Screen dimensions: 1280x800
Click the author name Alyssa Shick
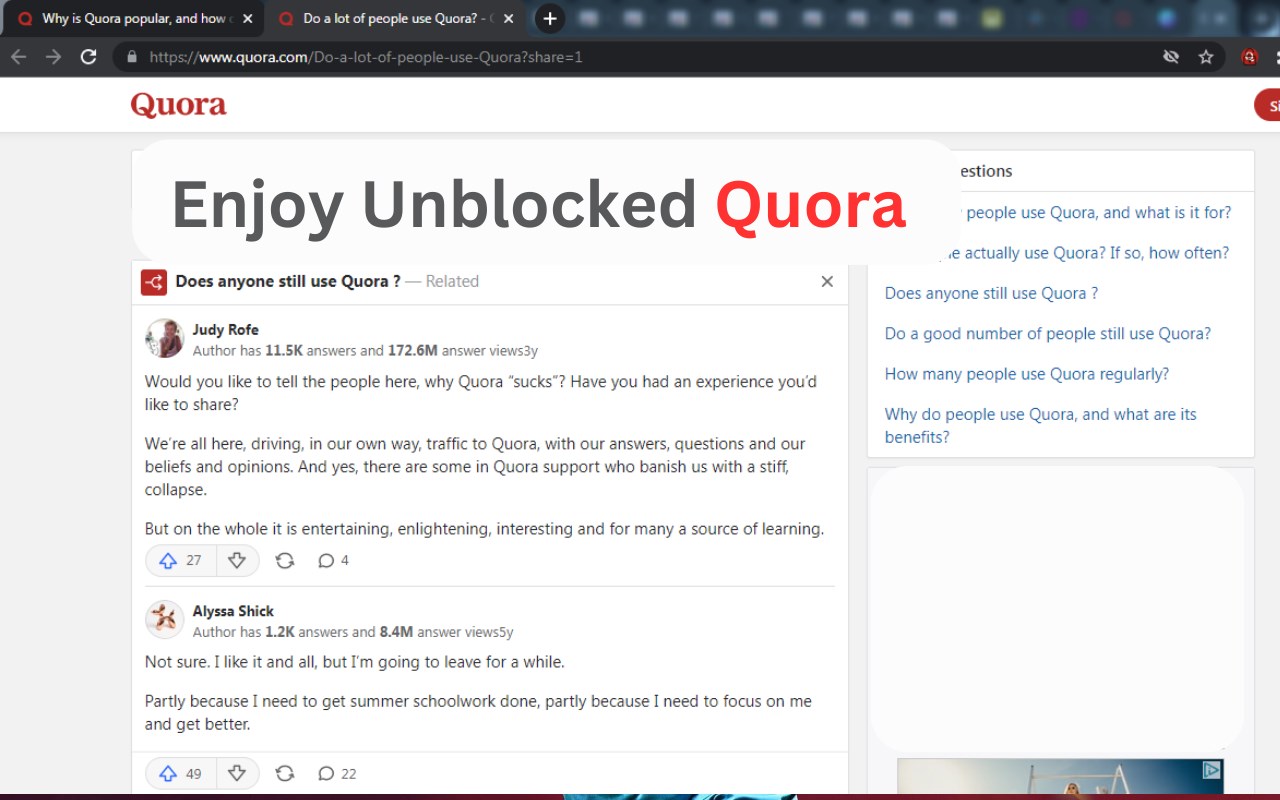[233, 611]
